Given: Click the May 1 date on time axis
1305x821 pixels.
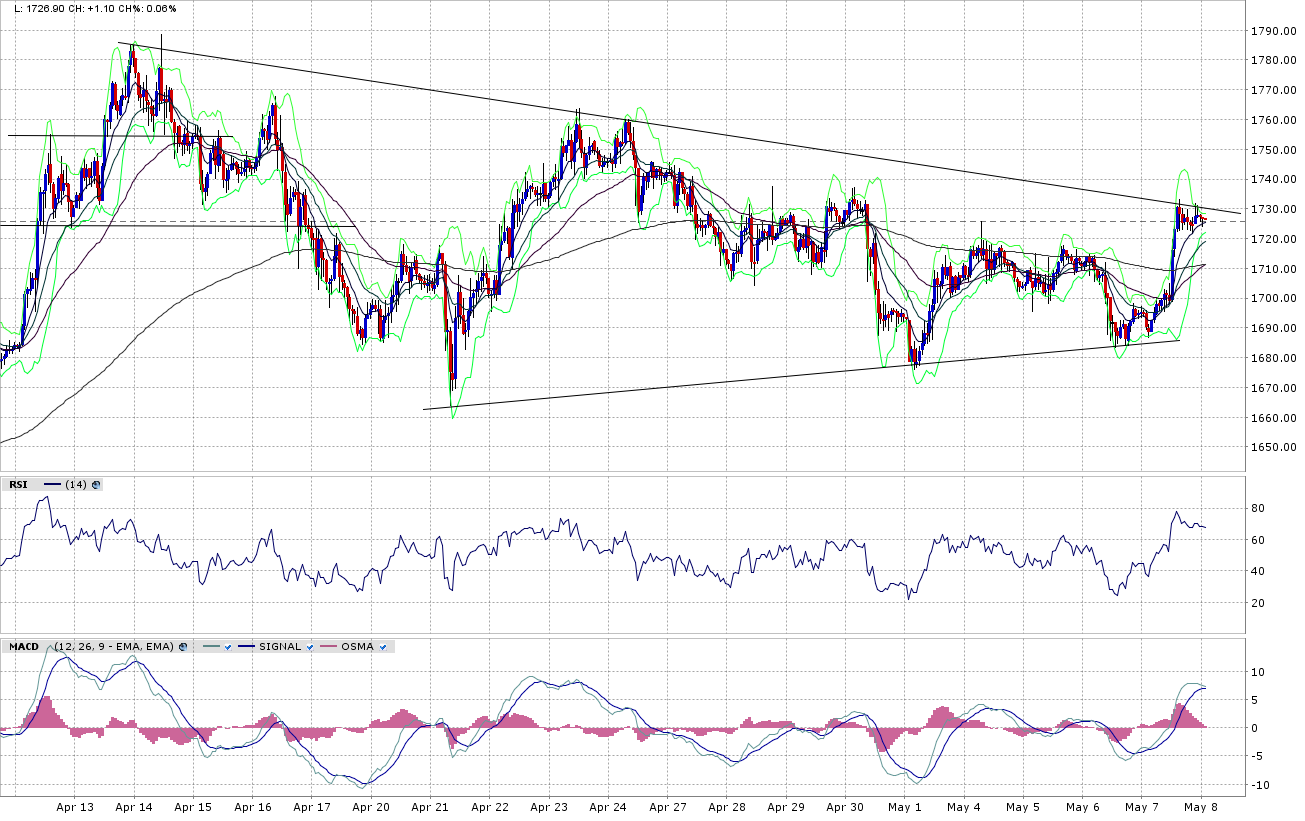Looking at the screenshot, I should pyautogui.click(x=904, y=806).
